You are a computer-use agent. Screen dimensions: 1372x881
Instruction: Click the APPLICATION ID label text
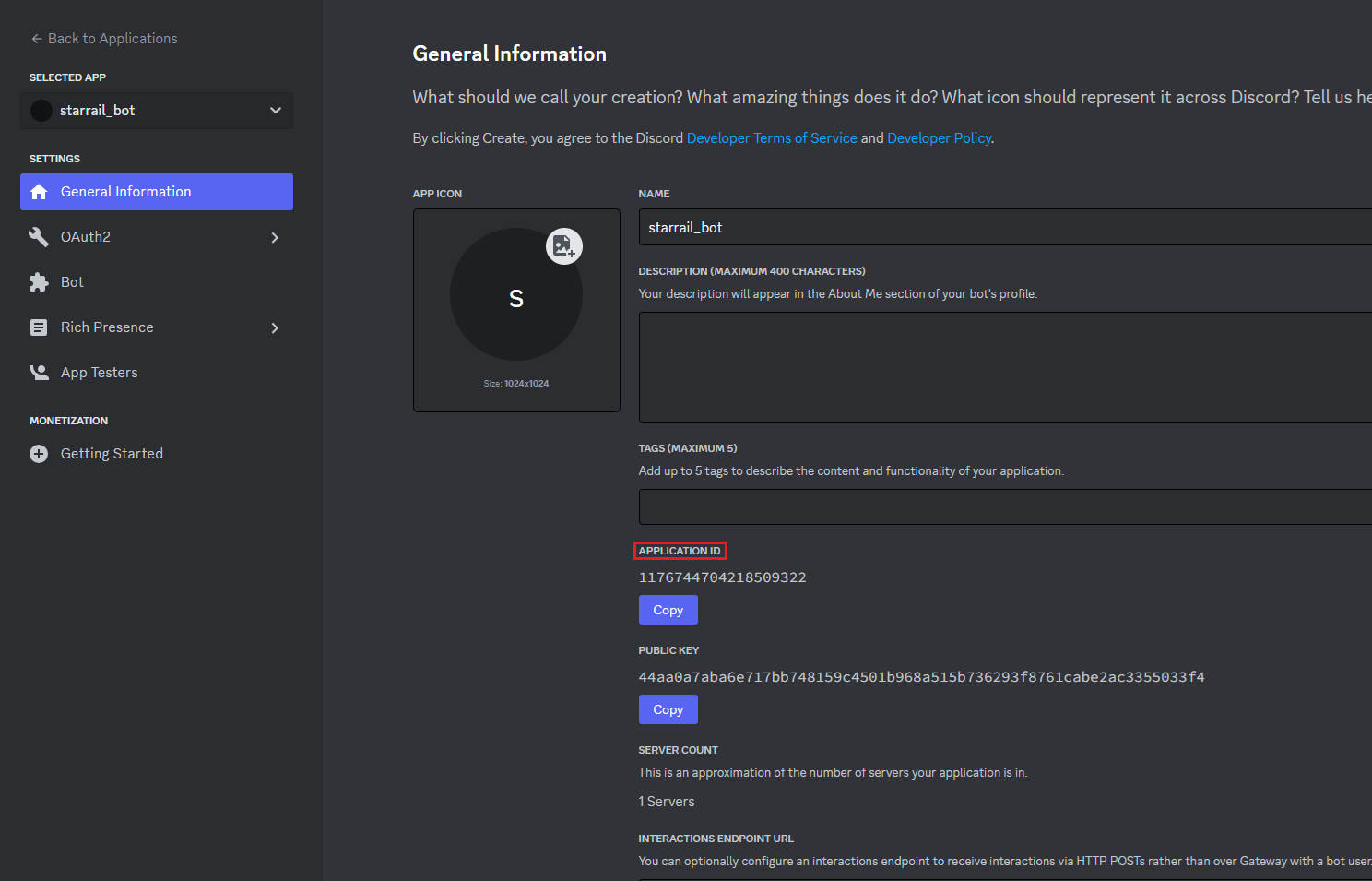[680, 551]
